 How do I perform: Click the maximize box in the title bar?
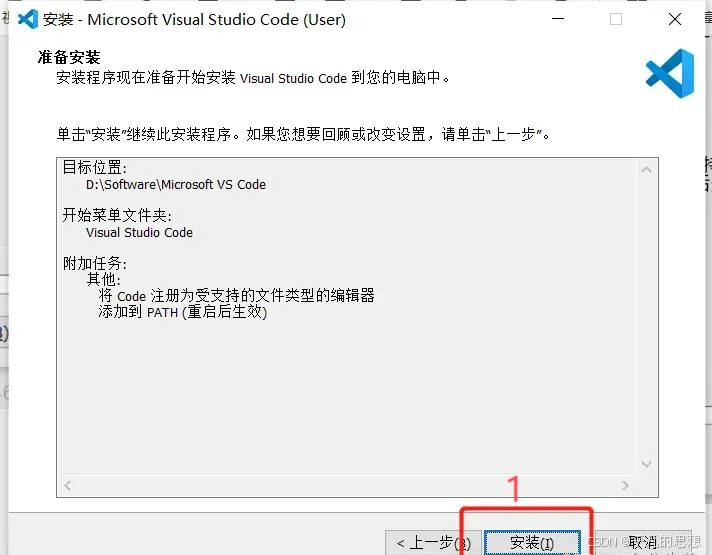coord(616,19)
